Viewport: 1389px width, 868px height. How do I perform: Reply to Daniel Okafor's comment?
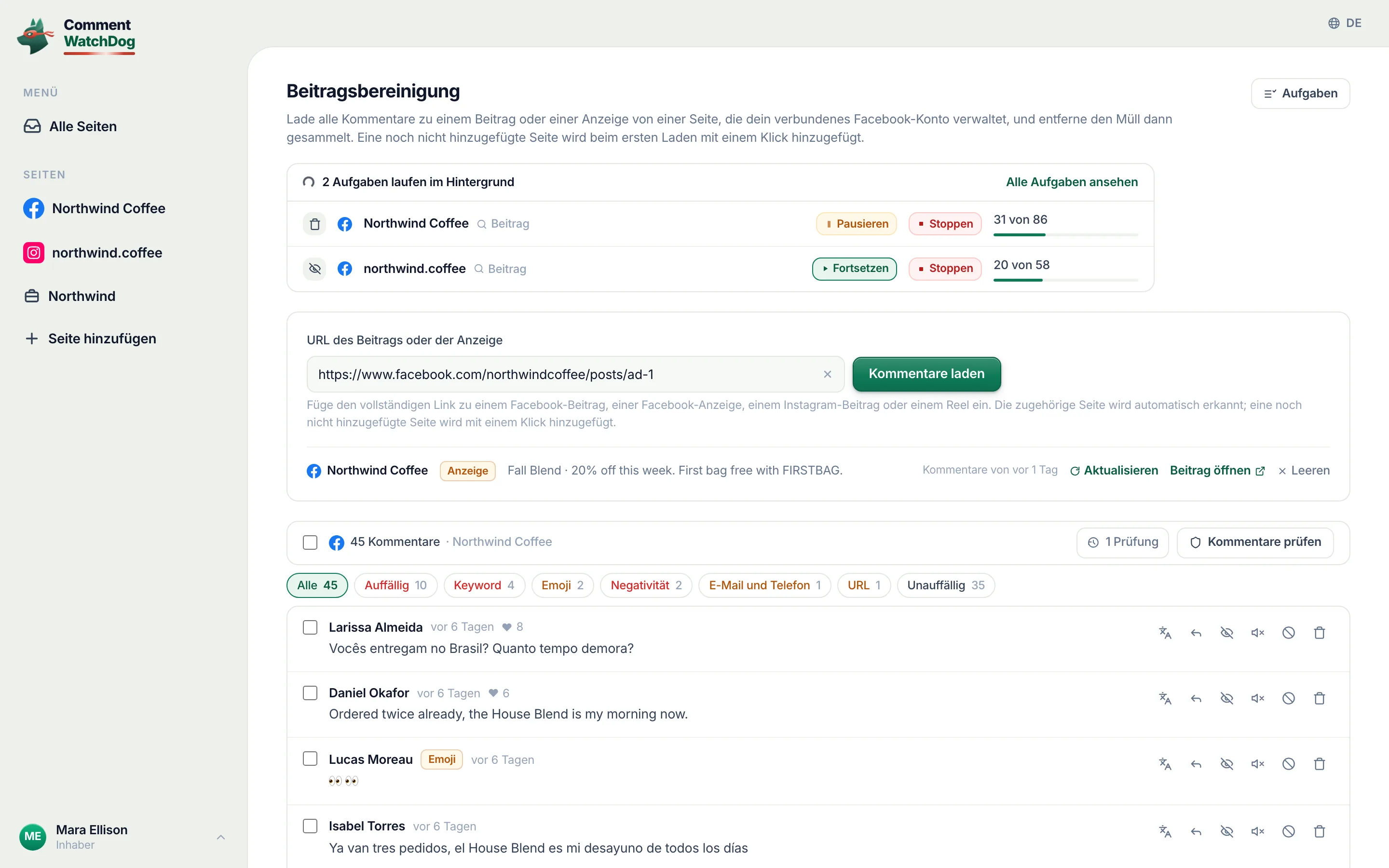pos(1196,698)
